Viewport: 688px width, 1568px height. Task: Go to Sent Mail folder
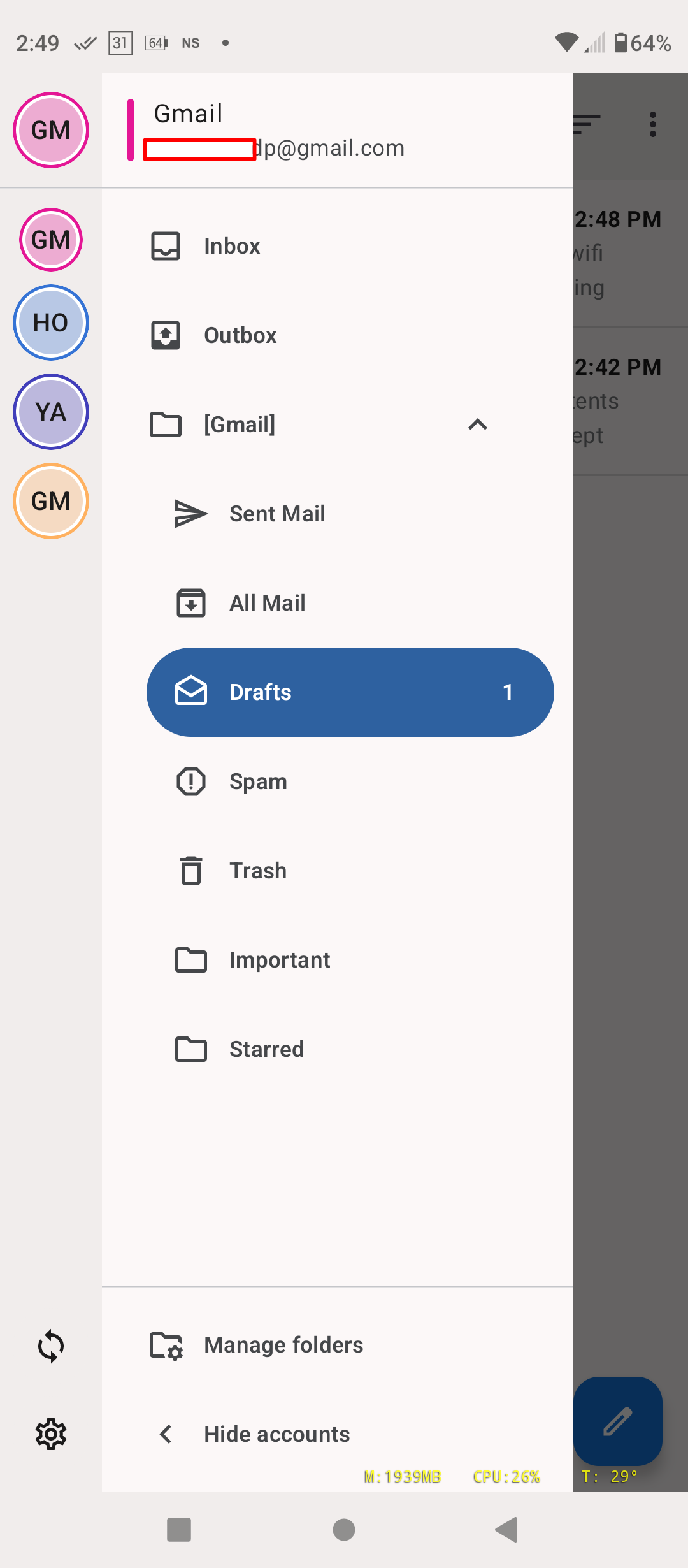277,514
